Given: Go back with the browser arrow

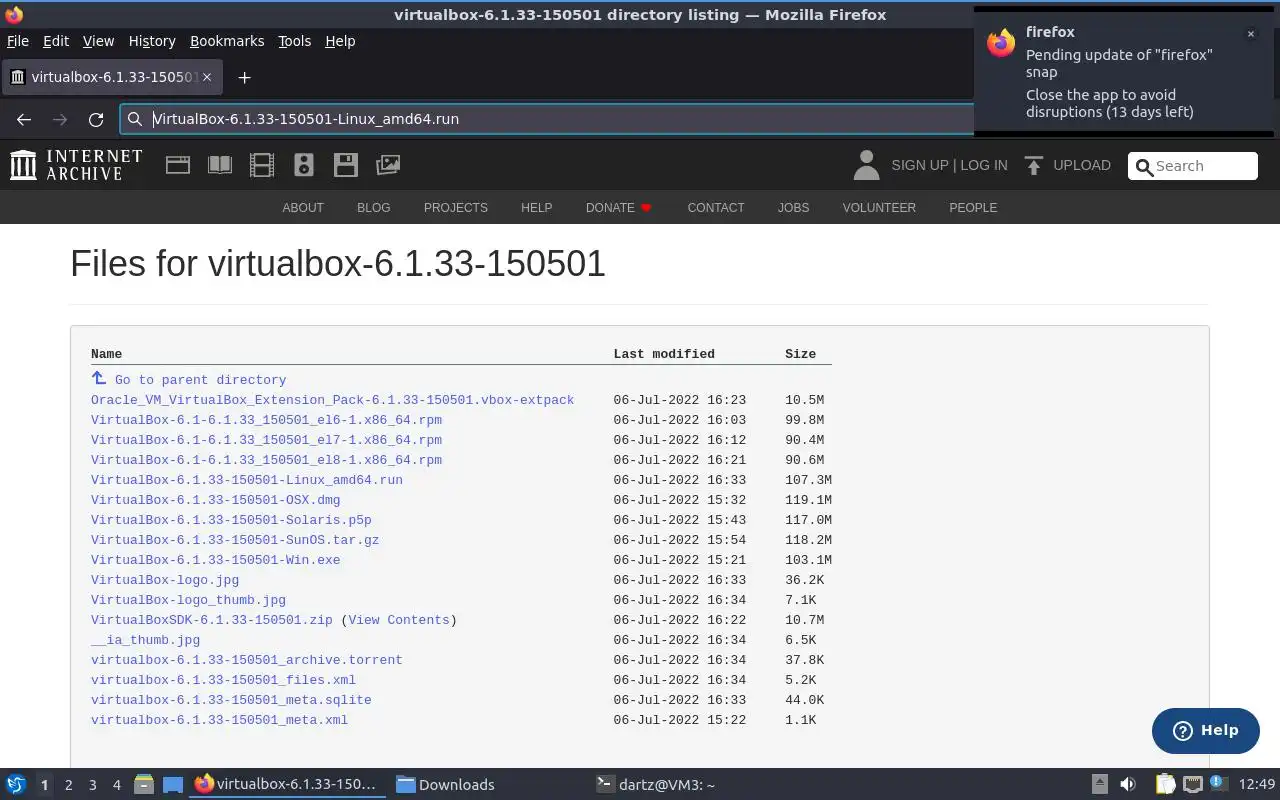Looking at the screenshot, I should coord(24,119).
